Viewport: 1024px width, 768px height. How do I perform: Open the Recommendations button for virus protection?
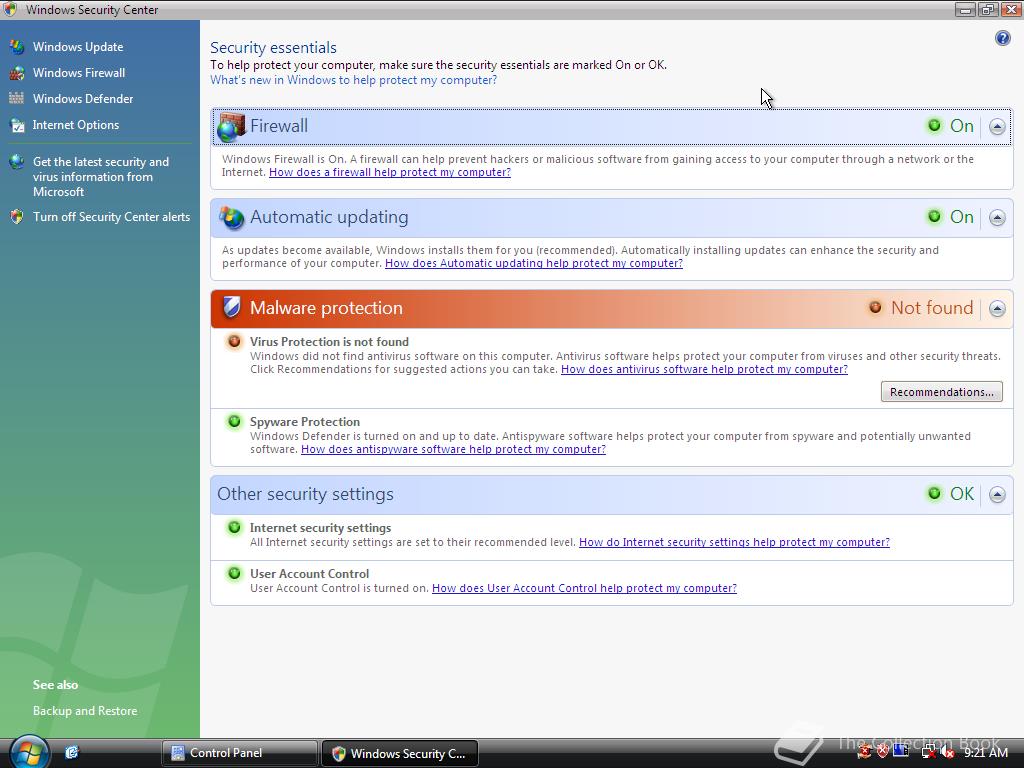(x=941, y=392)
